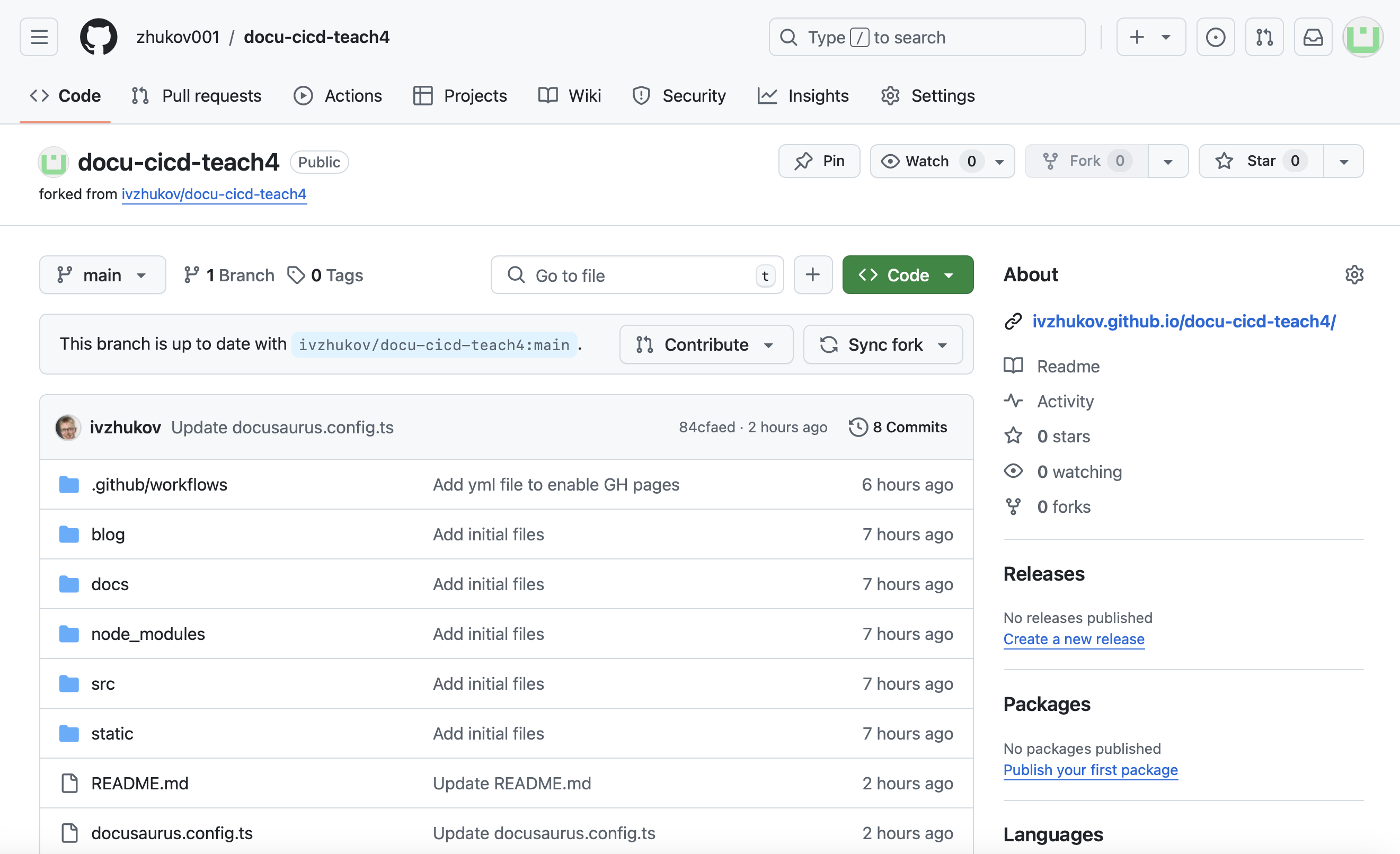Open the notifications inbox icon
The height and width of the screenshot is (854, 1400).
(x=1313, y=38)
